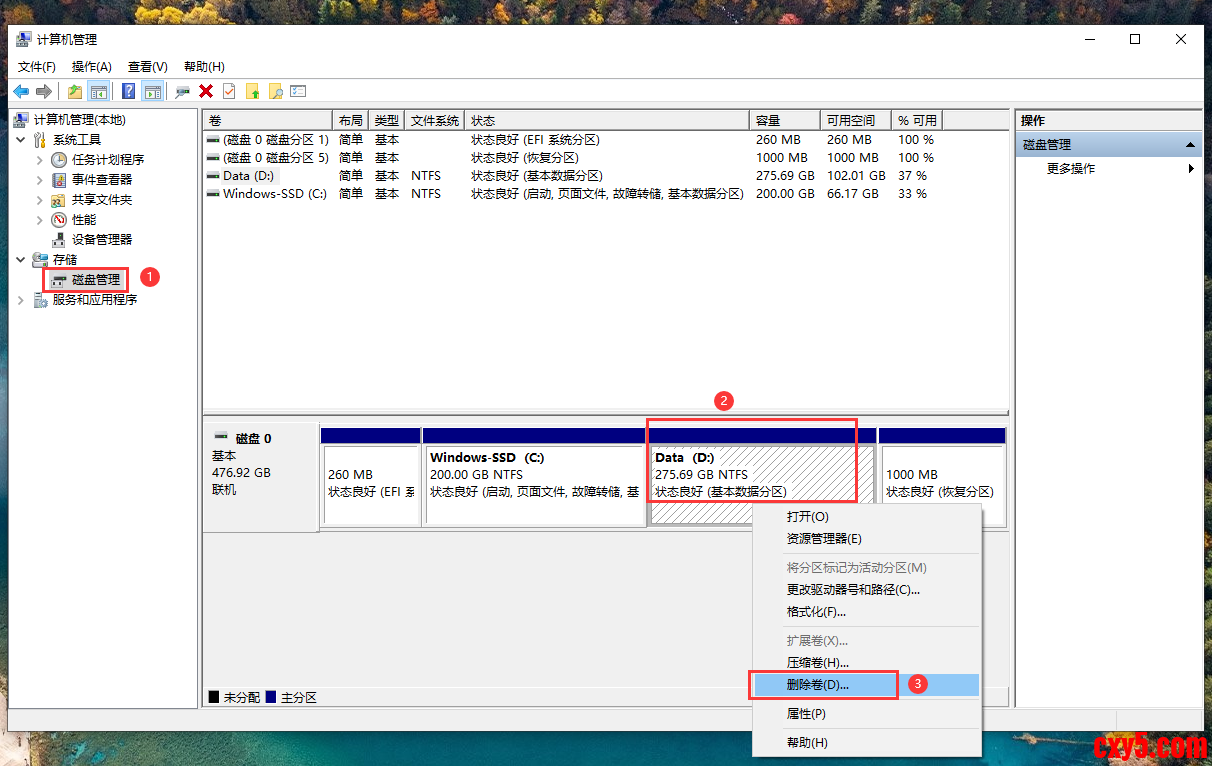Select 格式化(F)... in the context menu
Viewport: 1212px width, 766px height.
816,612
